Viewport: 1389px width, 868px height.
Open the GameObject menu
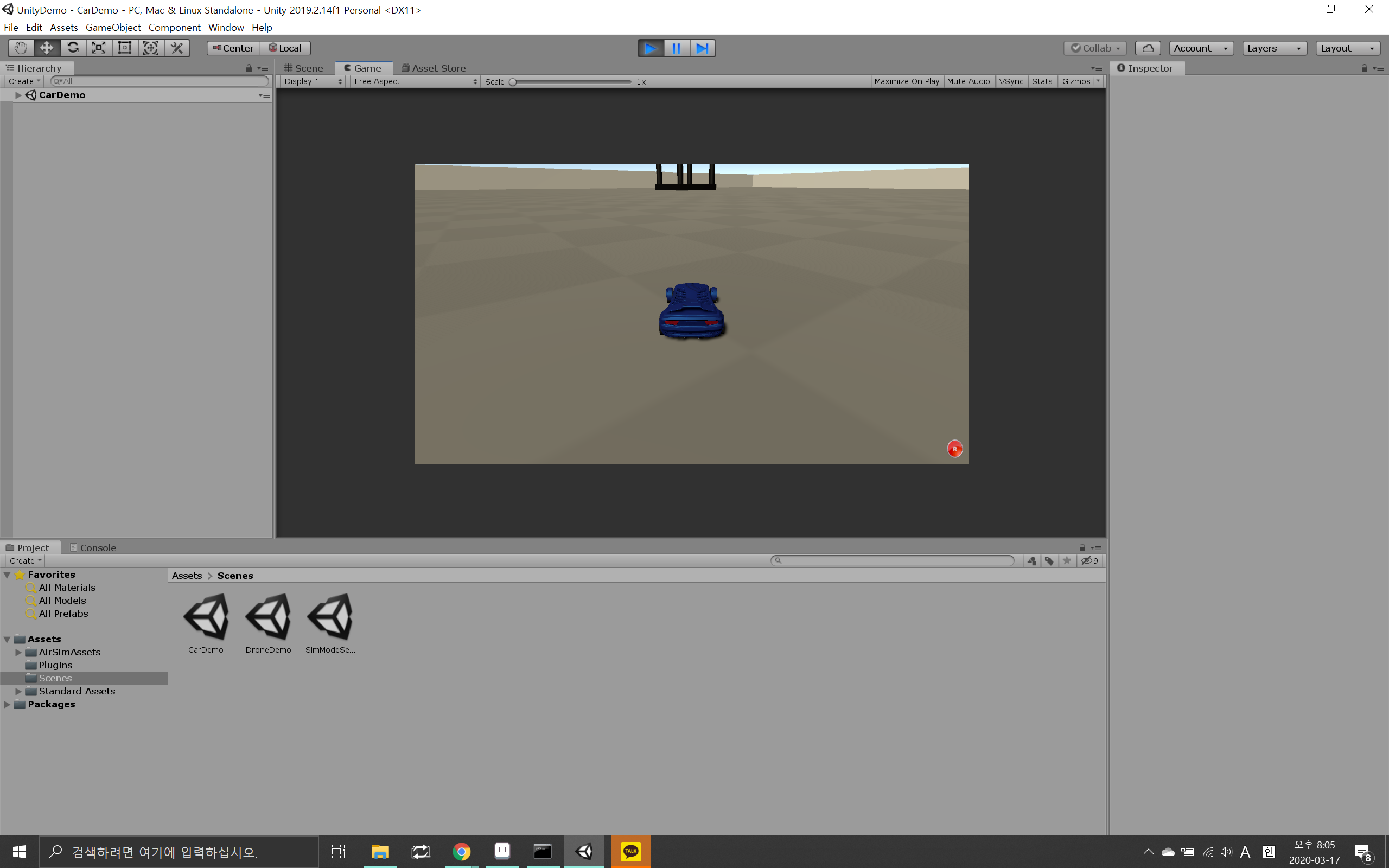(113, 28)
